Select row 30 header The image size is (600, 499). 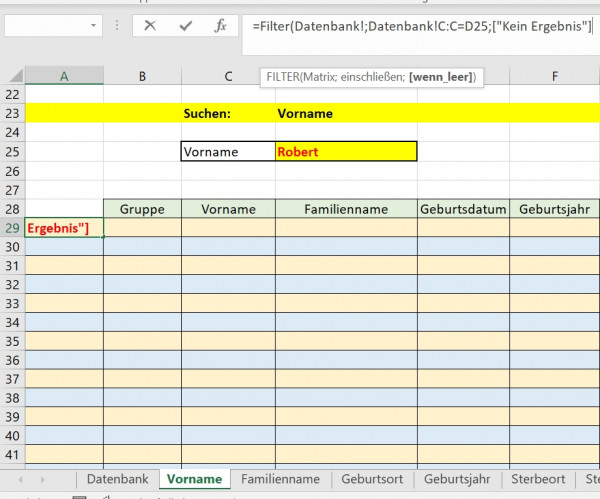coord(12,247)
